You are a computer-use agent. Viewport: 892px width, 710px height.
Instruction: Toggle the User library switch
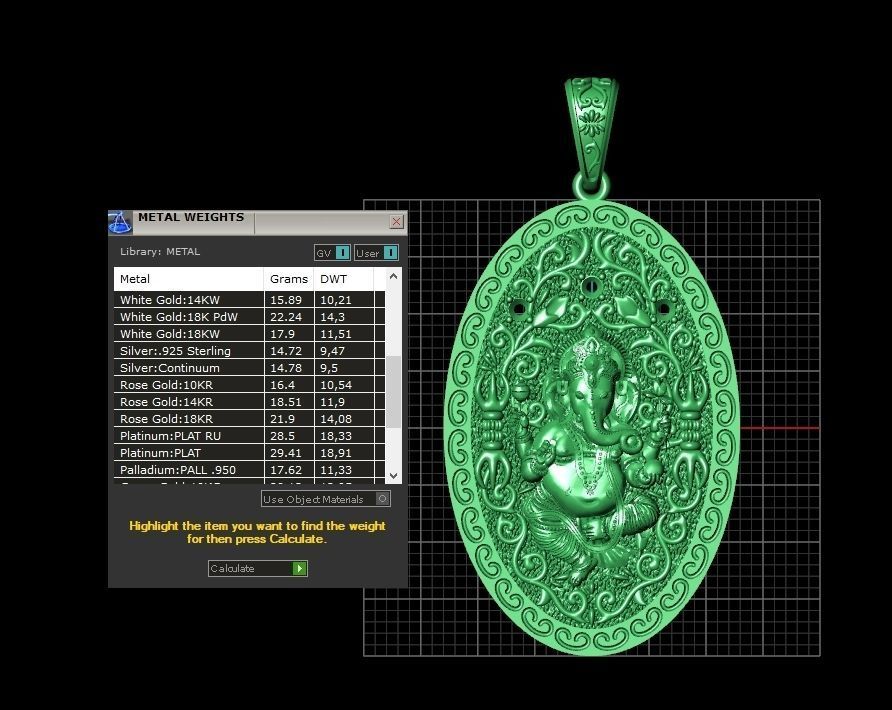377,253
